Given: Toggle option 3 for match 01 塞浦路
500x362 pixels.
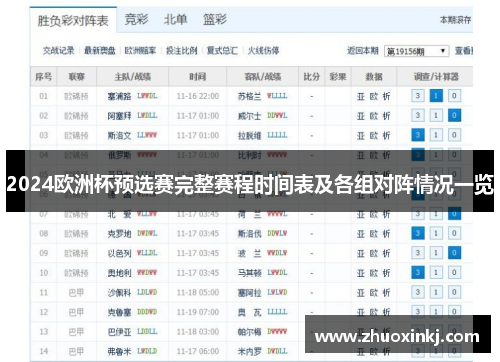Looking at the screenshot, I should (x=418, y=96).
